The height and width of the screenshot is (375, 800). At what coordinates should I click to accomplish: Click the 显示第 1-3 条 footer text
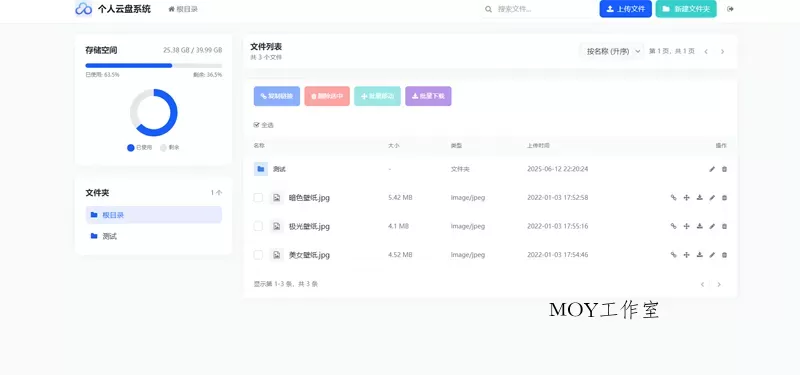pyautogui.click(x=286, y=284)
